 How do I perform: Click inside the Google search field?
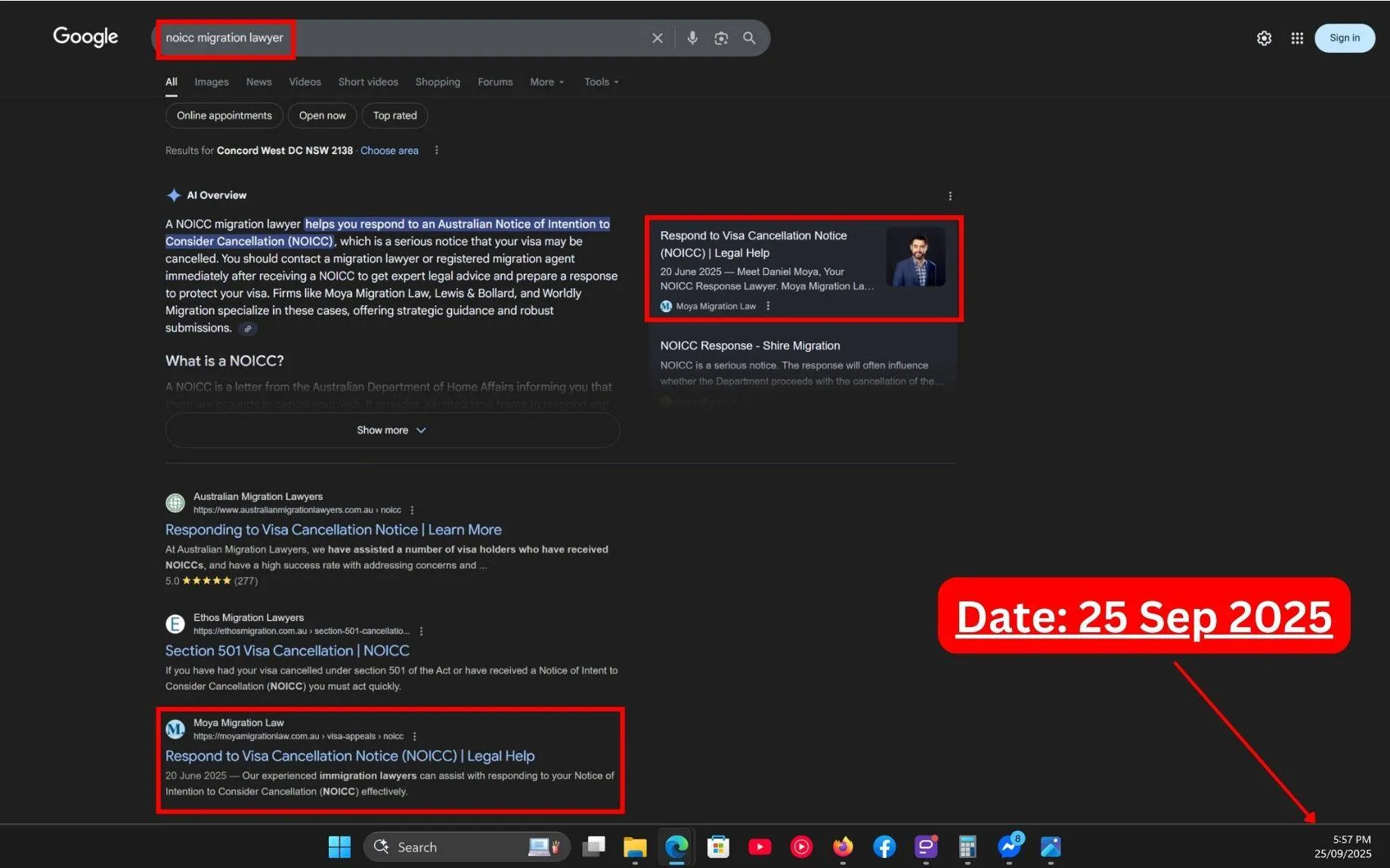(454, 38)
